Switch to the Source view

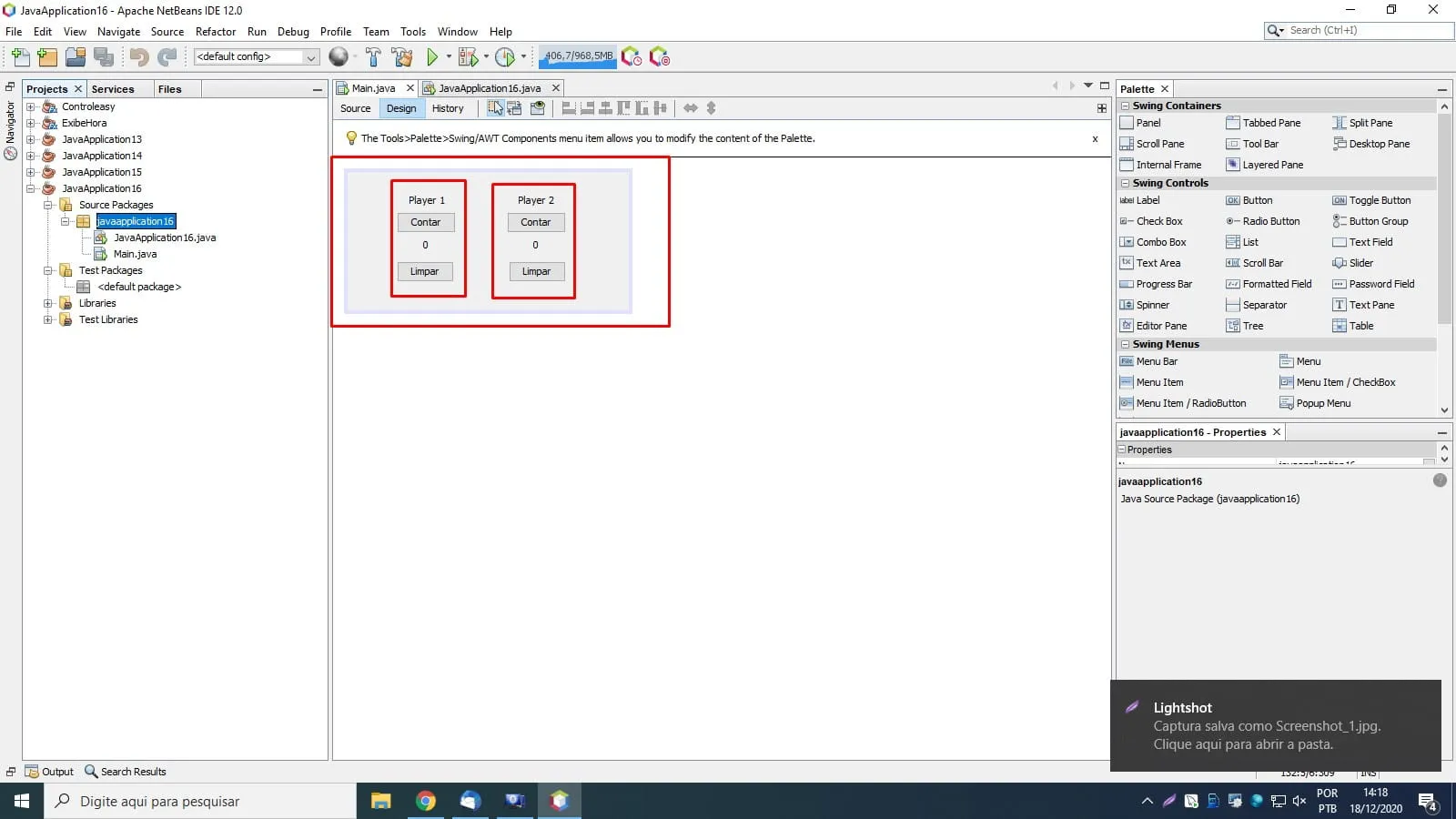(356, 108)
